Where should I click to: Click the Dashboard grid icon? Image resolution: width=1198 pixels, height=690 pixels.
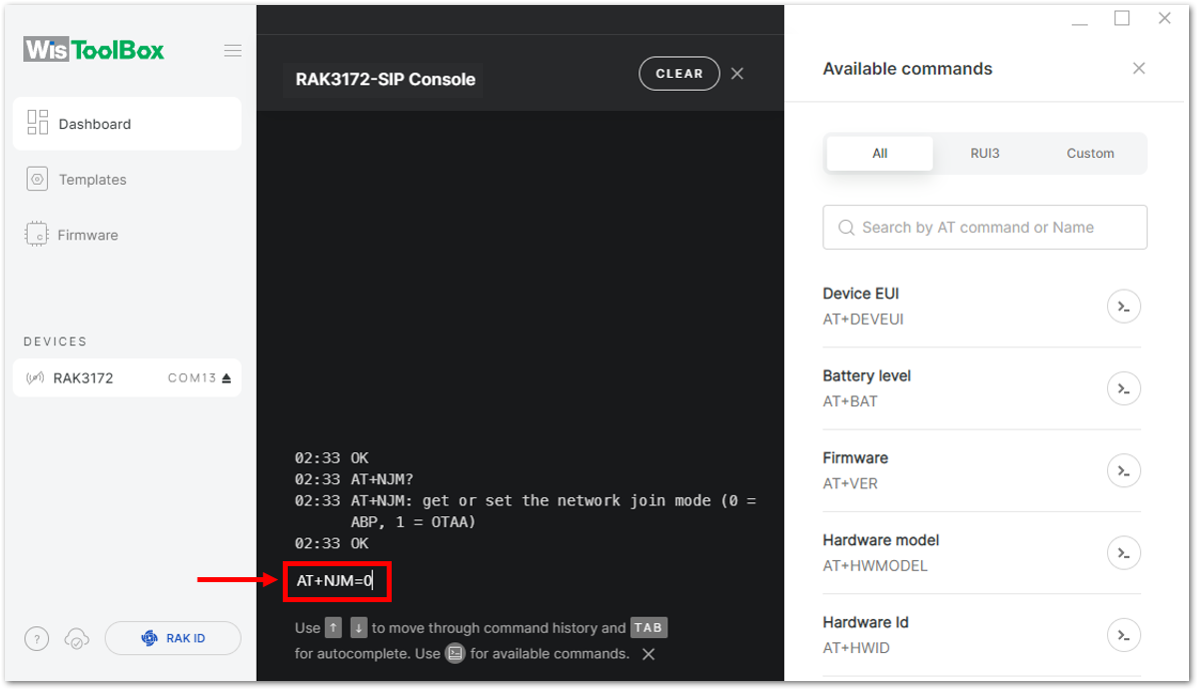37,122
